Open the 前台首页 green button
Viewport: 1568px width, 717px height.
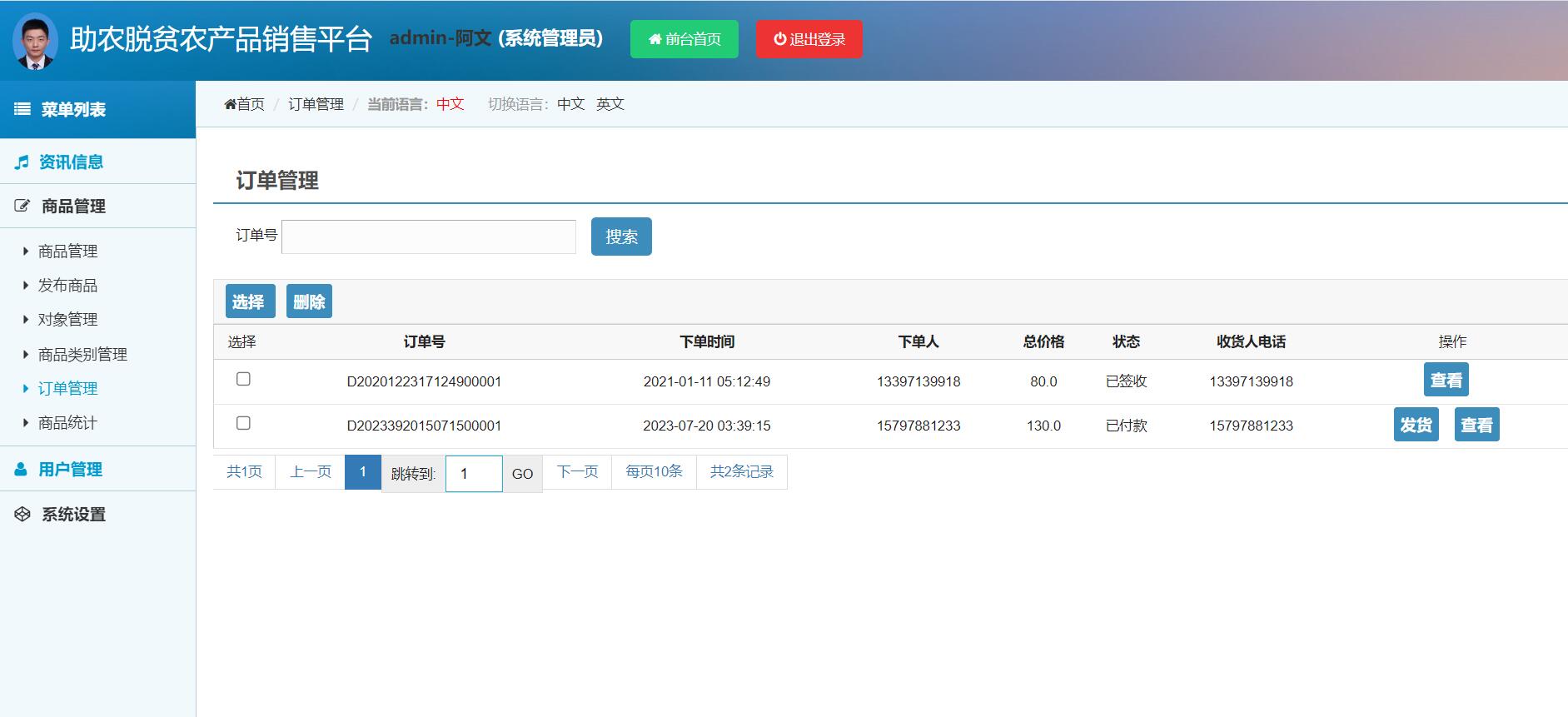[x=684, y=39]
